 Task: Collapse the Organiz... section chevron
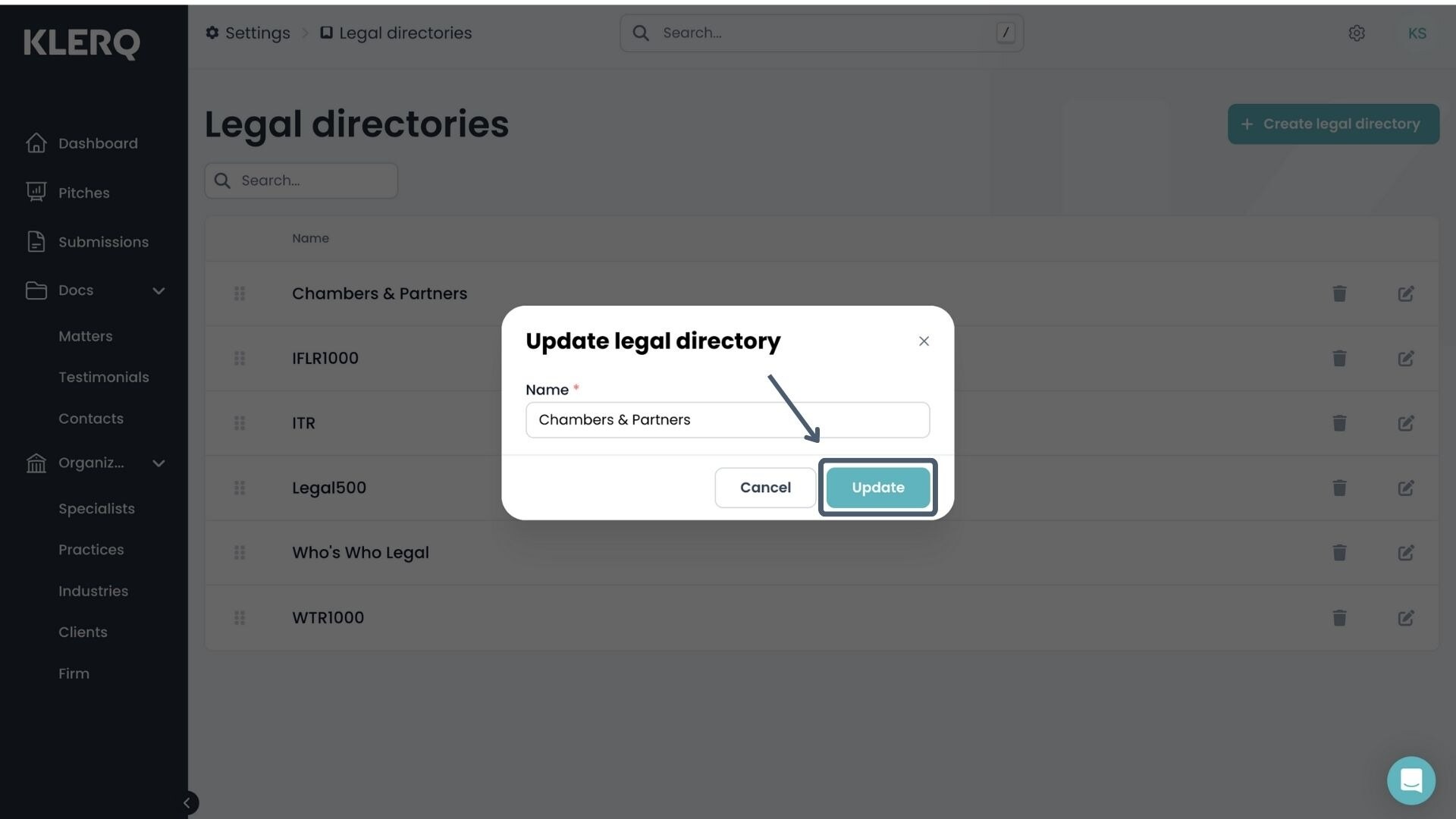click(158, 463)
